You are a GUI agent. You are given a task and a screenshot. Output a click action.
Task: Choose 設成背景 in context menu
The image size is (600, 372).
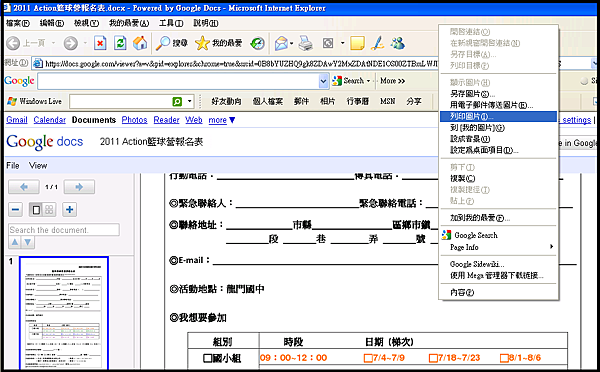pos(498,139)
